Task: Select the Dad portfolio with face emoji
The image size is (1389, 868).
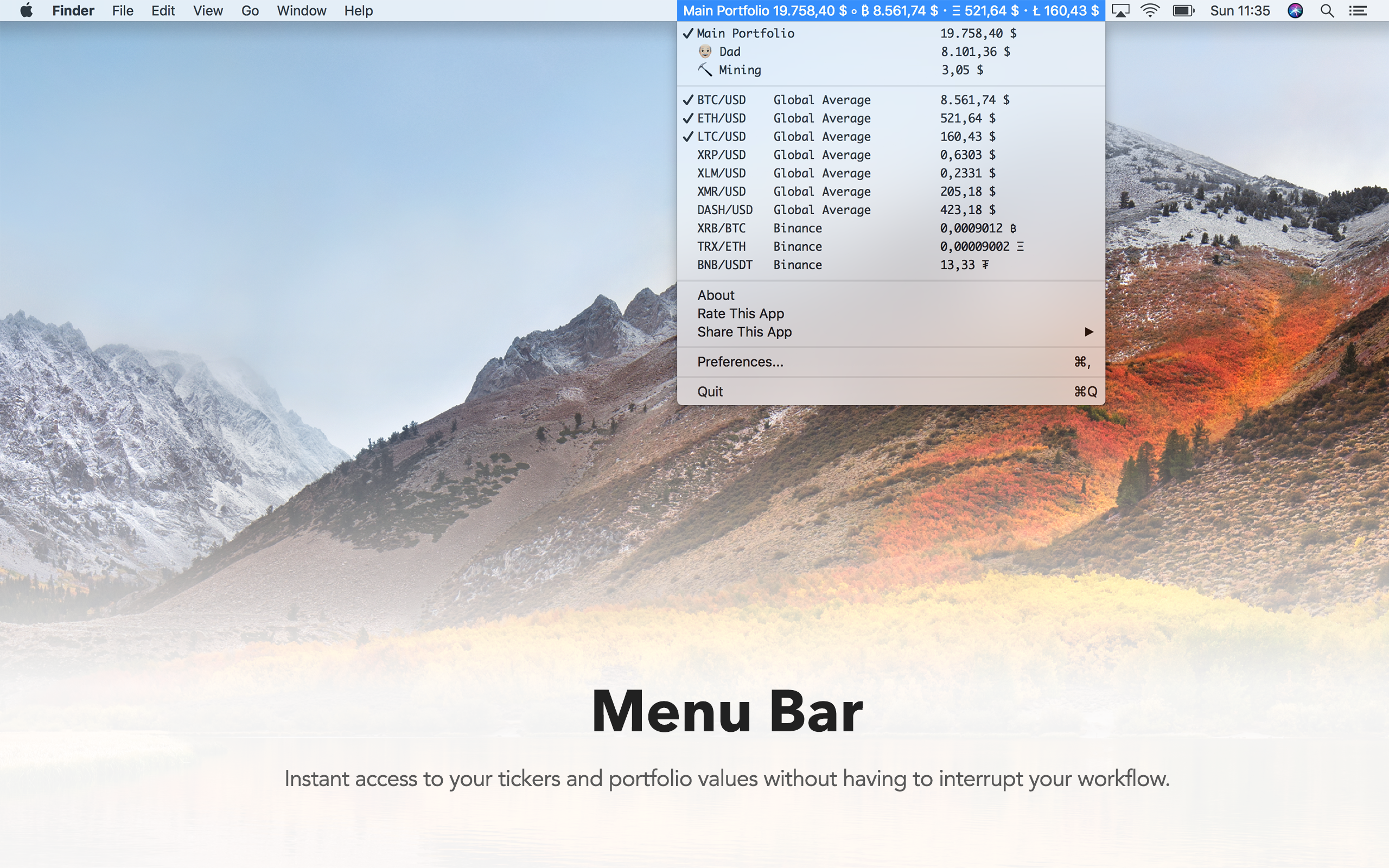Action: click(x=730, y=52)
